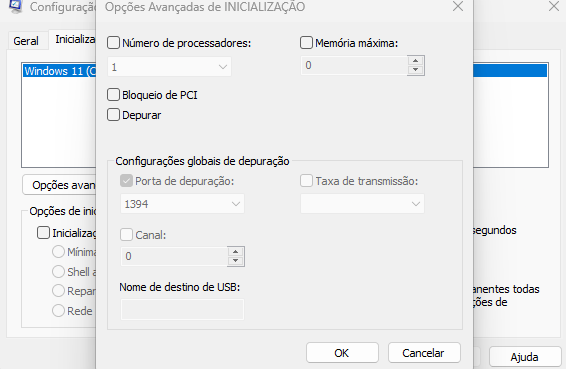The width and height of the screenshot is (566, 369).
Task: Expand the Porta de depuração combo box
Action: [182, 204]
